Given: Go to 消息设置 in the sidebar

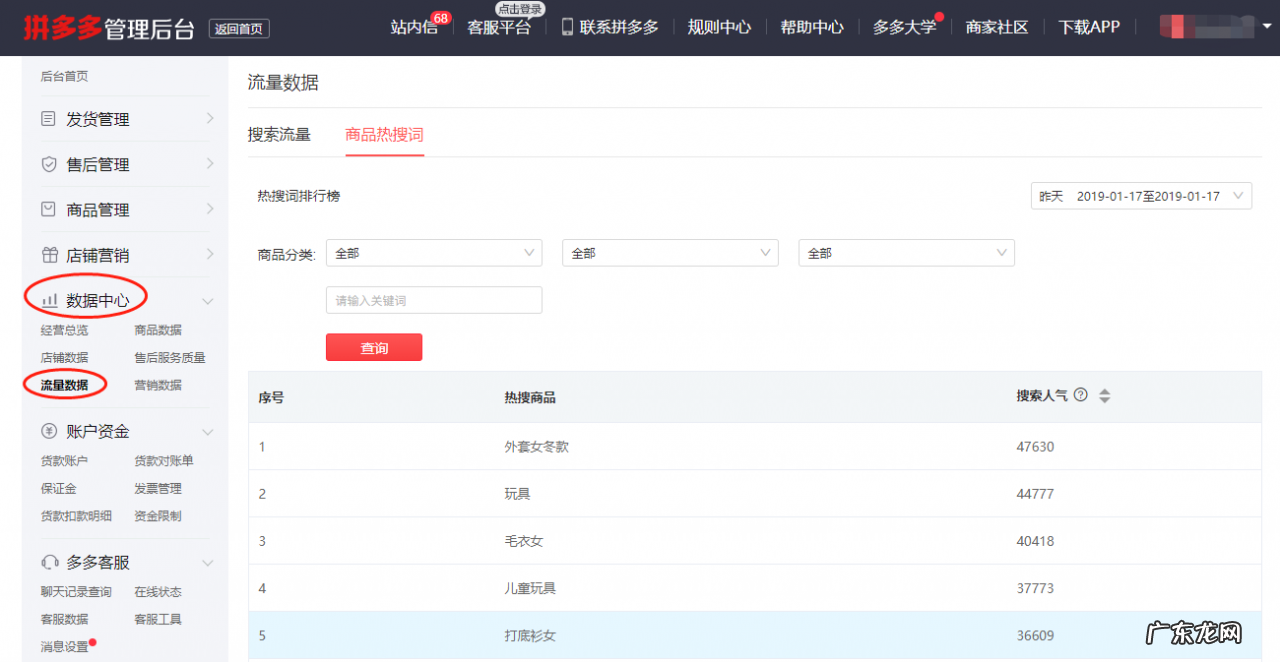Looking at the screenshot, I should [66, 646].
